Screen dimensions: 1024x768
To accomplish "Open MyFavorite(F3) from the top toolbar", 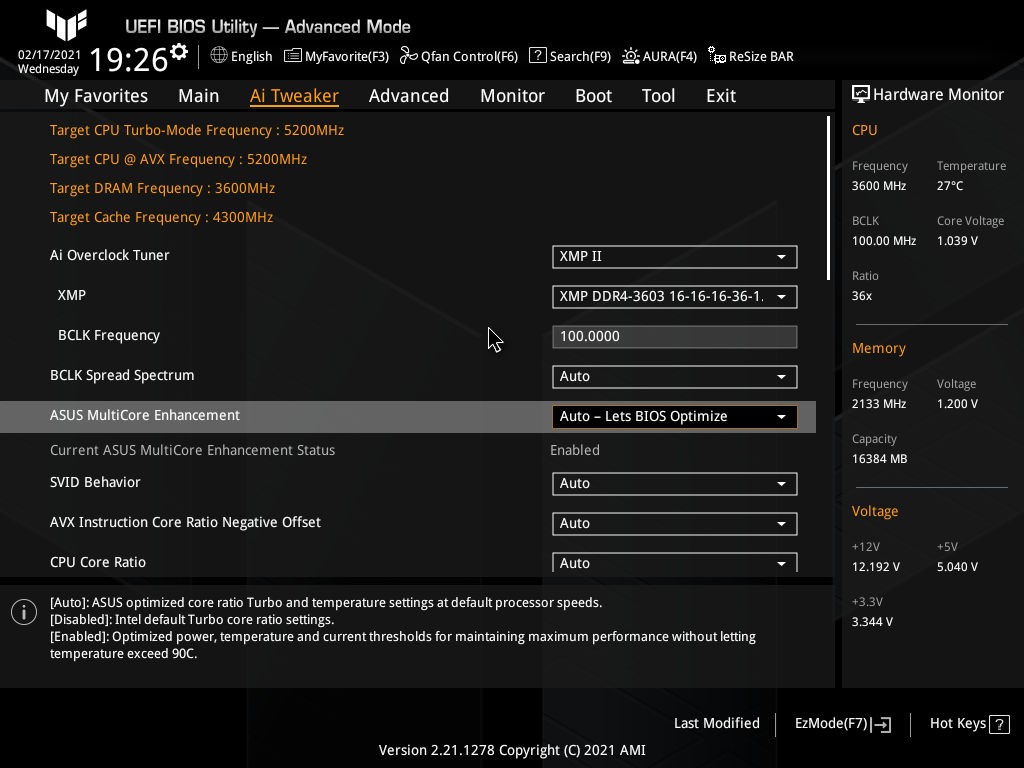I will (293, 56).
